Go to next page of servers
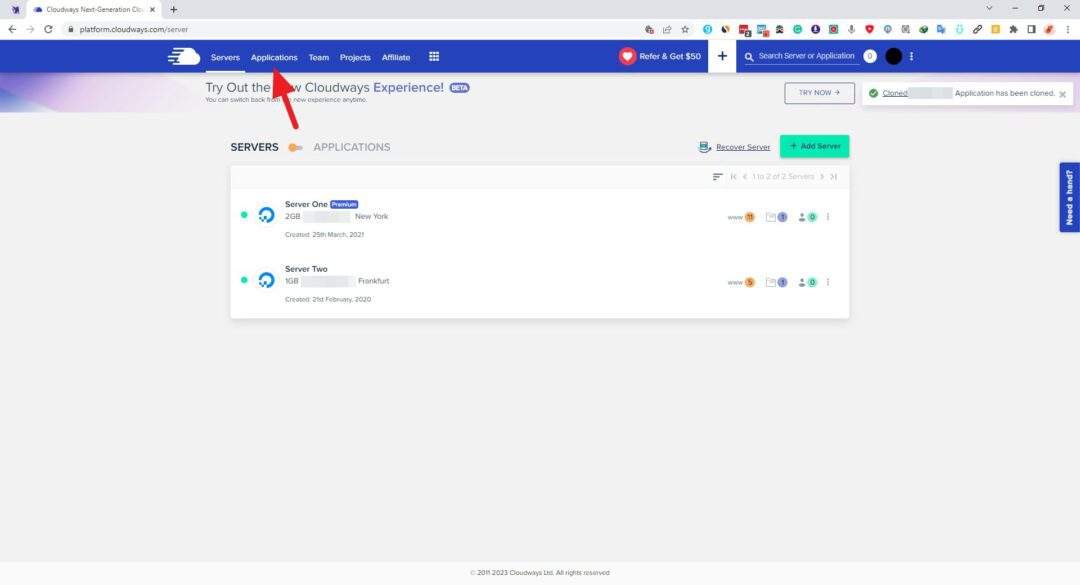This screenshot has width=1080, height=585. tap(822, 177)
